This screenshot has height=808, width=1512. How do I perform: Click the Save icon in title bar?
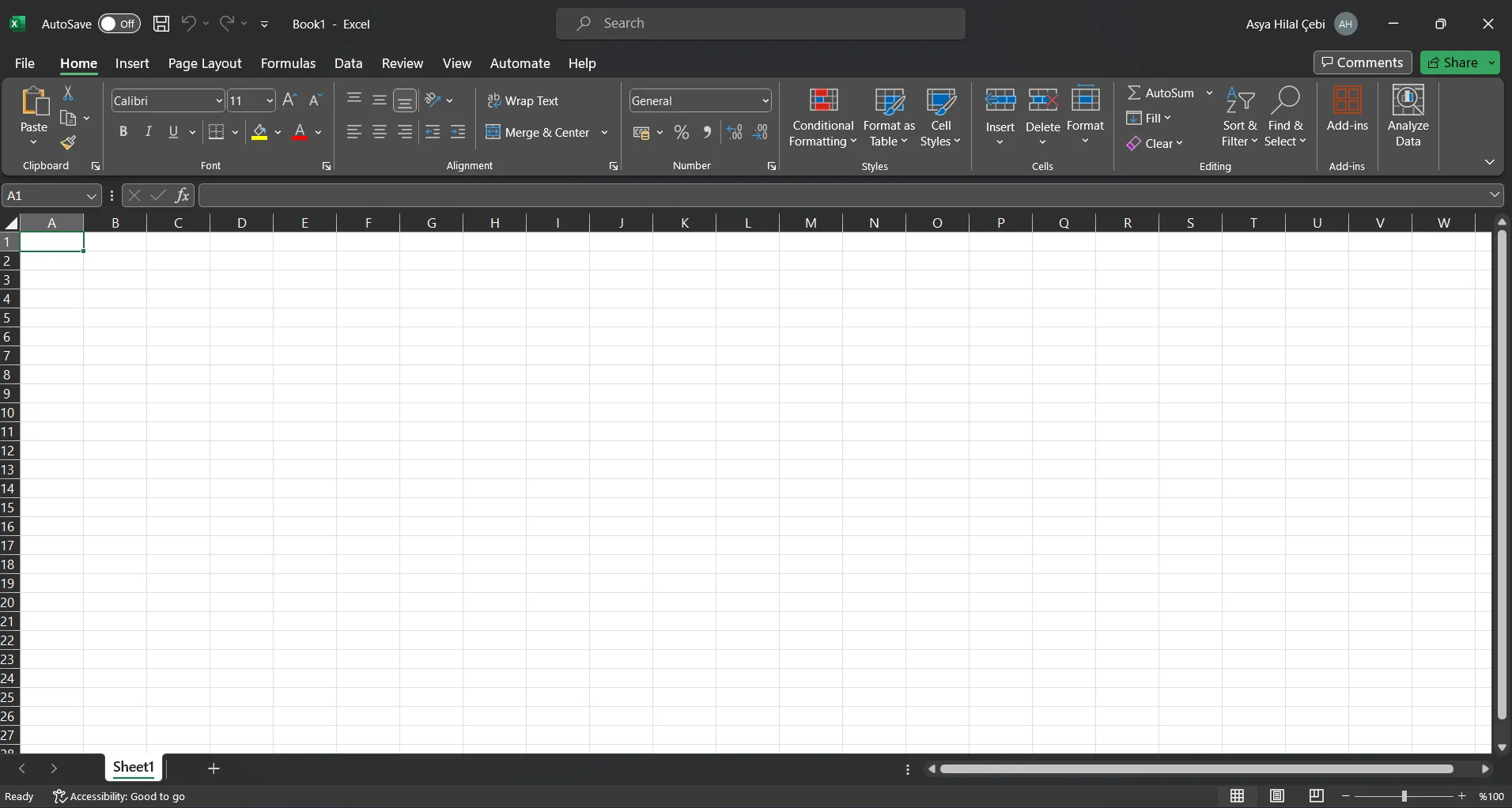[x=161, y=24]
